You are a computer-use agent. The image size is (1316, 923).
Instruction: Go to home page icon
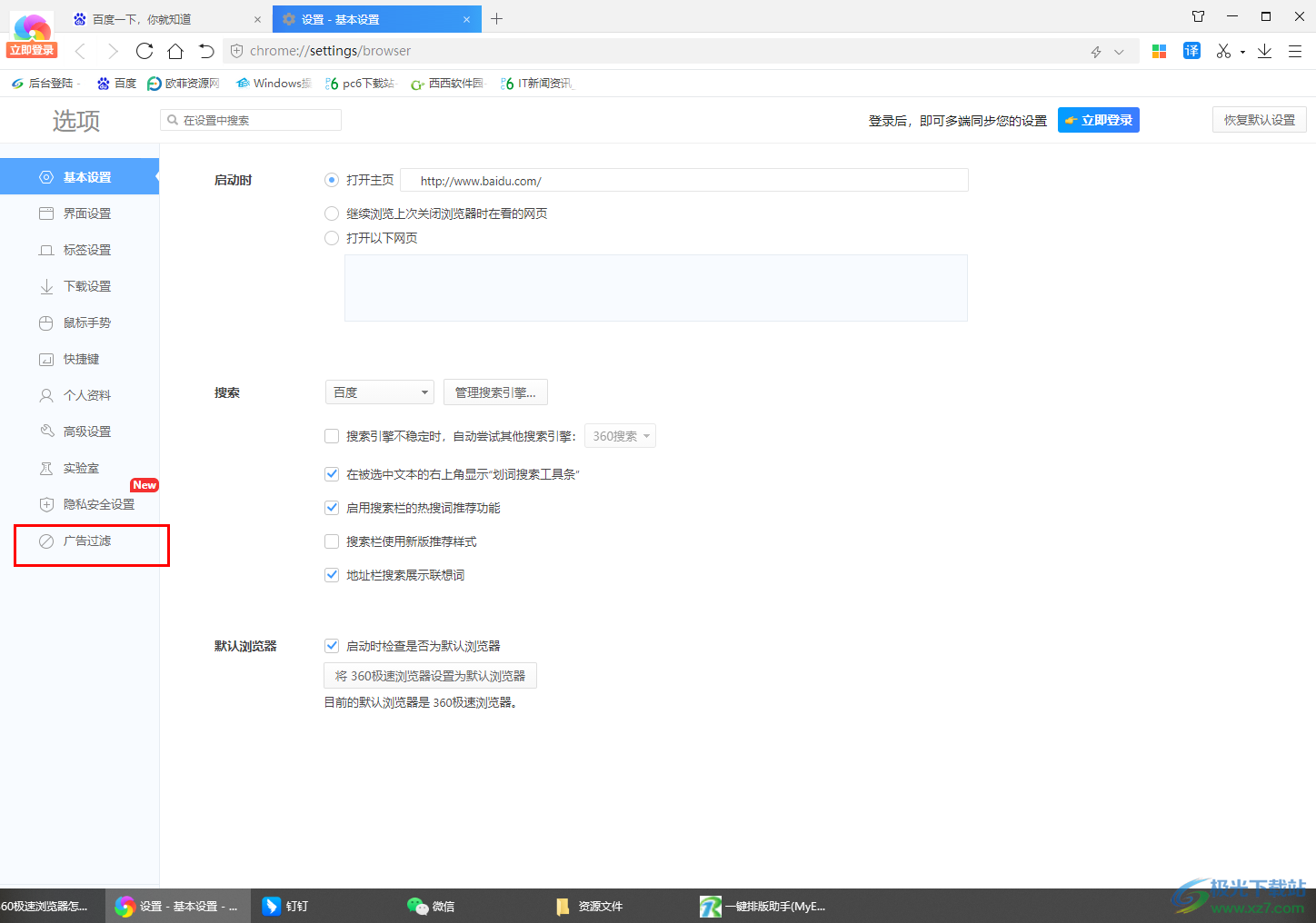pyautogui.click(x=175, y=51)
